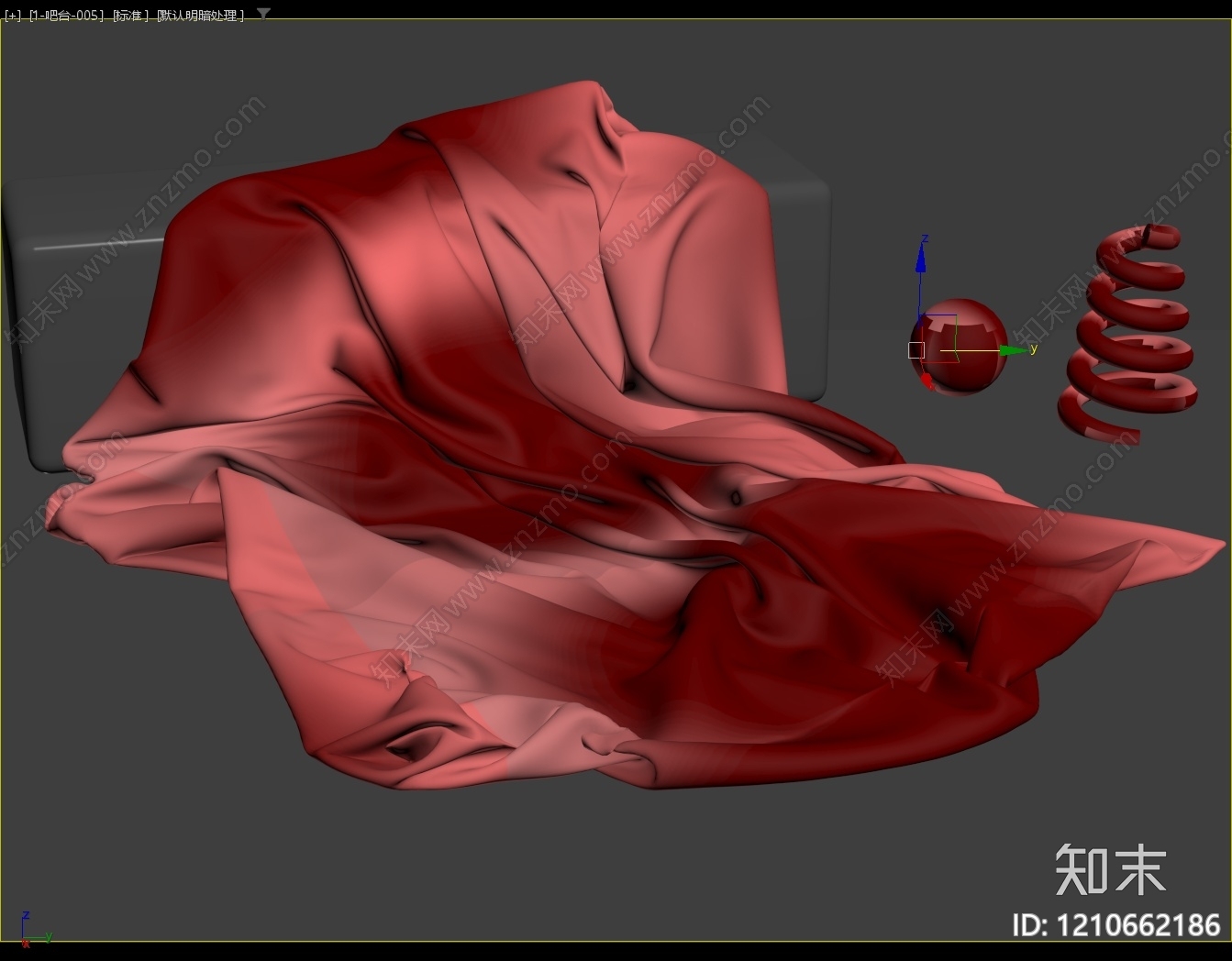1232x961 pixels.
Task: Click the small white square gizmo handle
Action: pos(916,349)
